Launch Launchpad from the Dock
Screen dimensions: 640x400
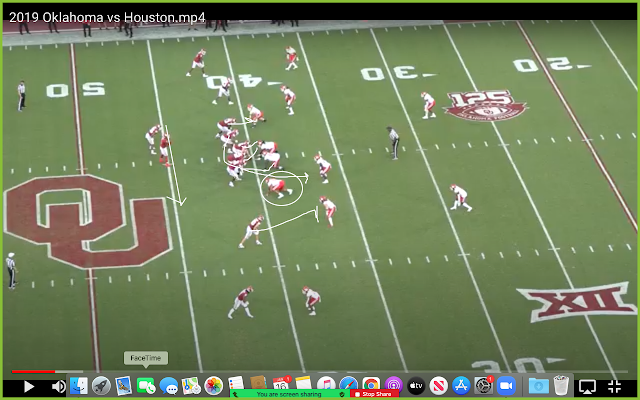(x=101, y=386)
